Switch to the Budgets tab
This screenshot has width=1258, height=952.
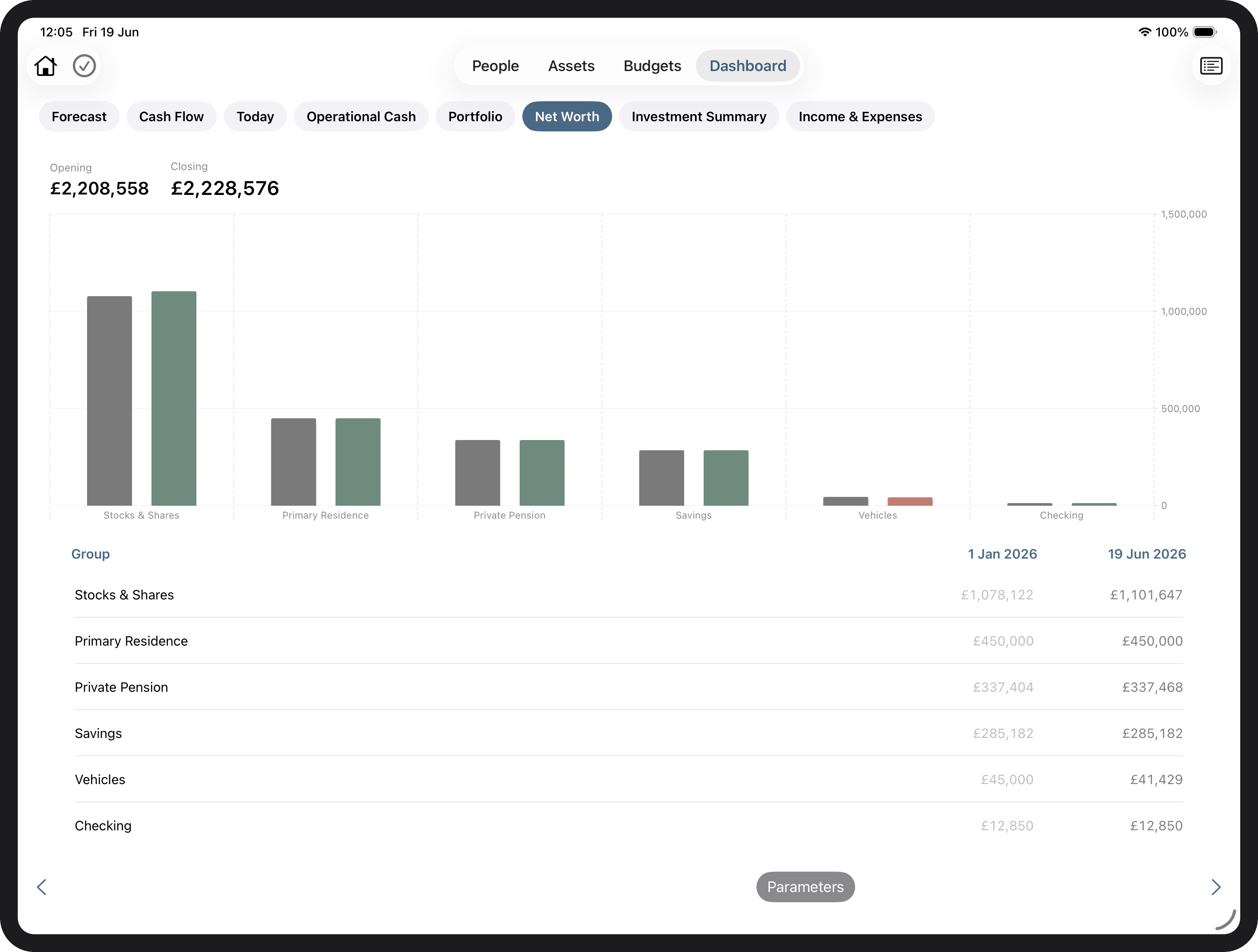pyautogui.click(x=652, y=66)
